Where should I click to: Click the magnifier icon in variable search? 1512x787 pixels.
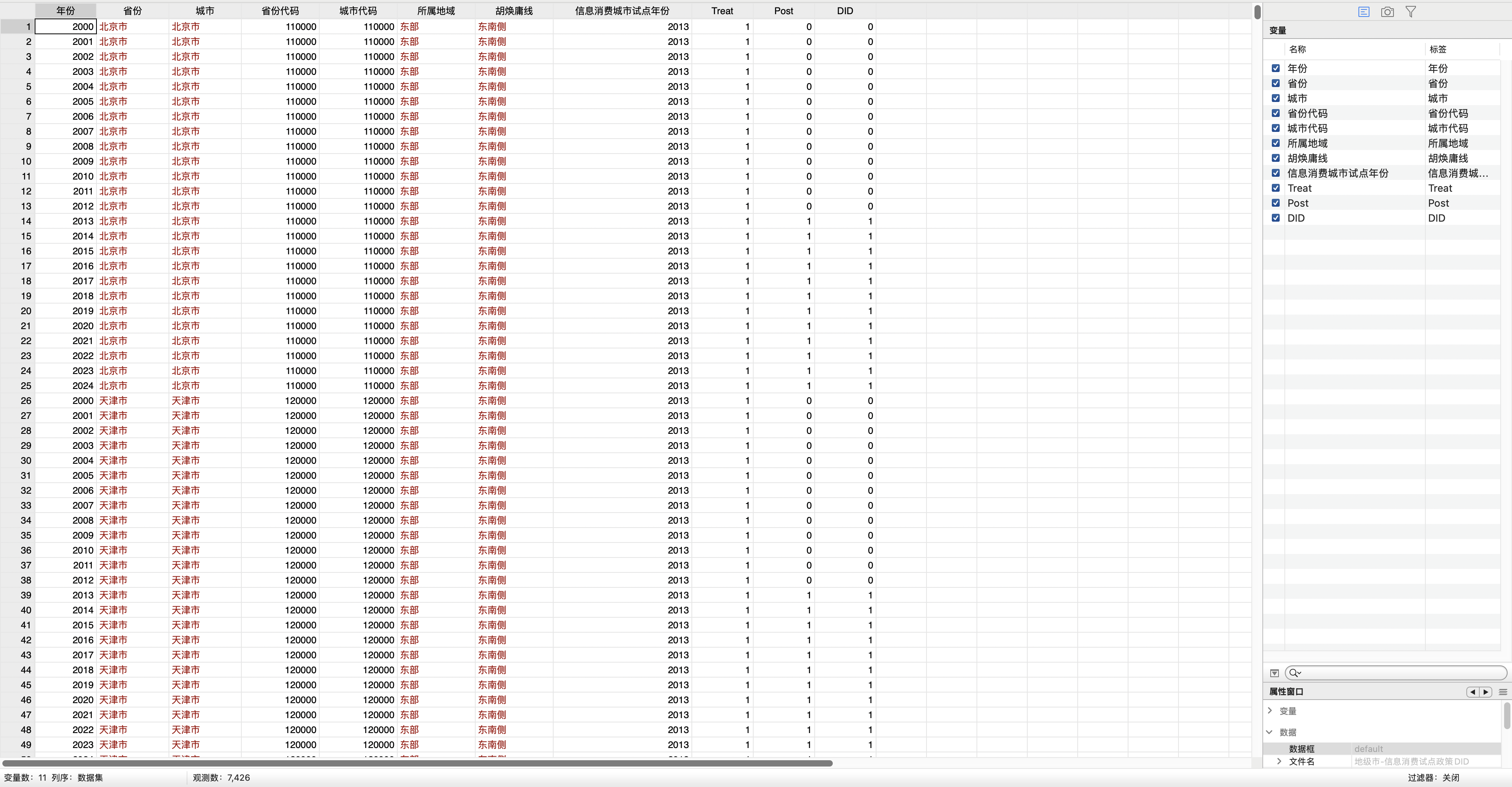(1294, 673)
